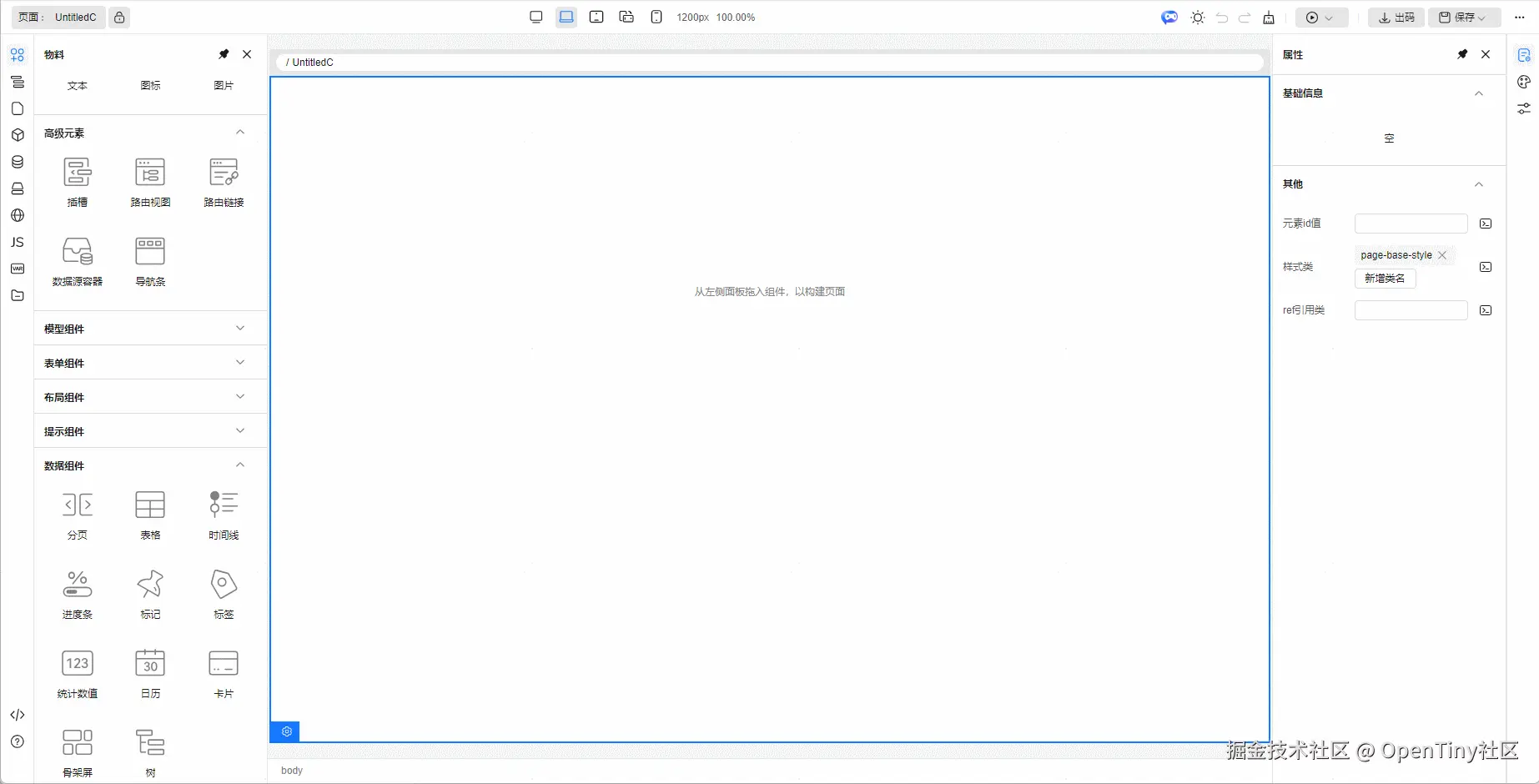Viewport: 1539px width, 784px height.
Task: Click the 新增类名 button
Action: (1385, 279)
